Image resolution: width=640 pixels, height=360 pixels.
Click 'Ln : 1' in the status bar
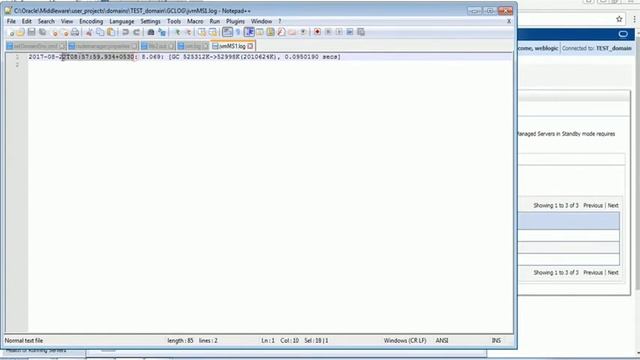tap(268, 340)
